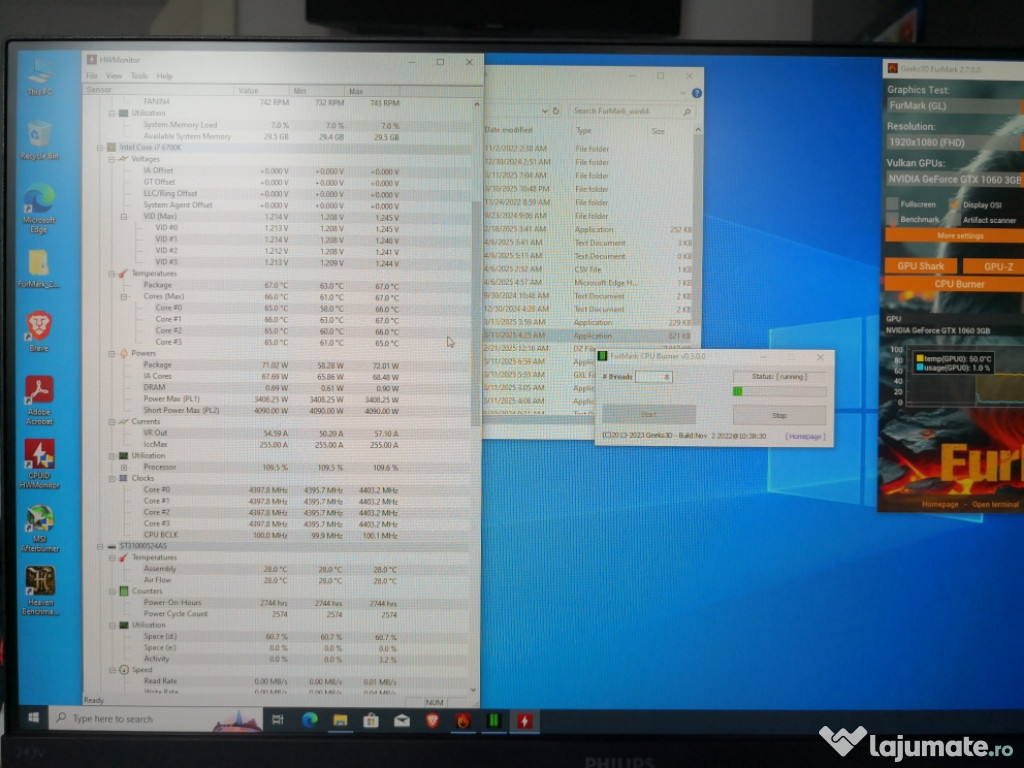Toggle the Display OSI checkbox
The height and width of the screenshot is (768, 1024).
click(955, 204)
